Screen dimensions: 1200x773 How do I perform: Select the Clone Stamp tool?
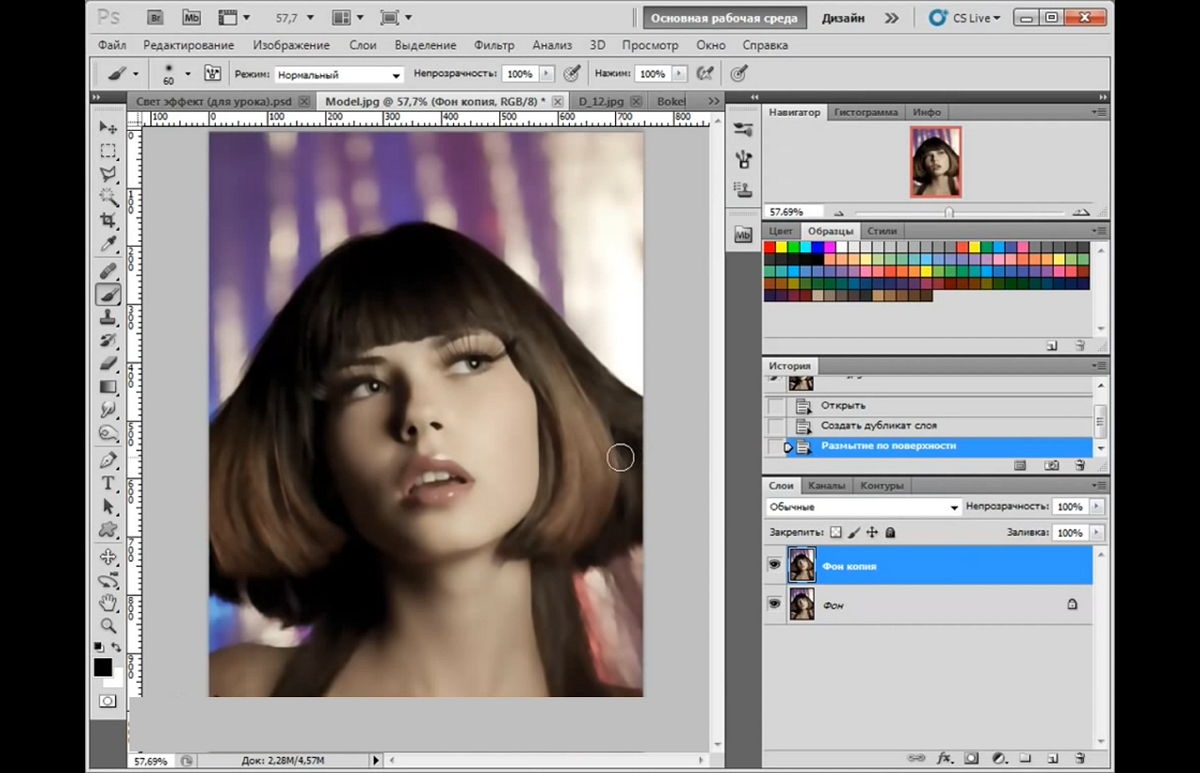(x=108, y=317)
